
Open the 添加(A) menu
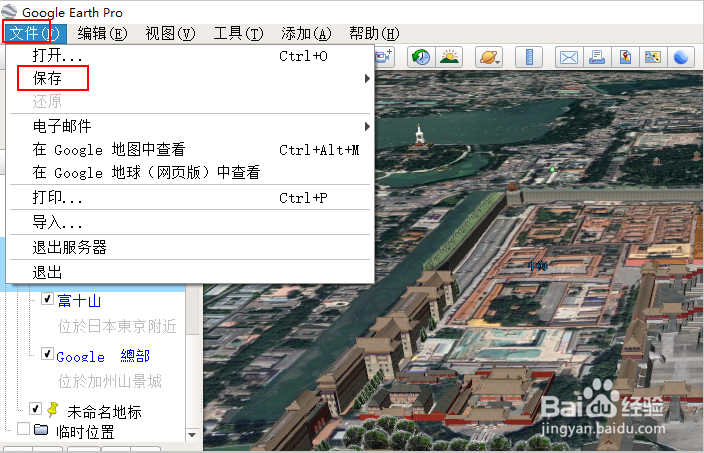(x=306, y=33)
